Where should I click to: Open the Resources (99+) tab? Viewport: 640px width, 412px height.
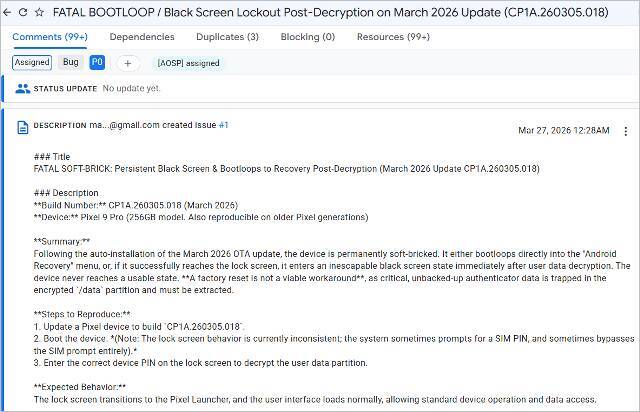coord(393,37)
